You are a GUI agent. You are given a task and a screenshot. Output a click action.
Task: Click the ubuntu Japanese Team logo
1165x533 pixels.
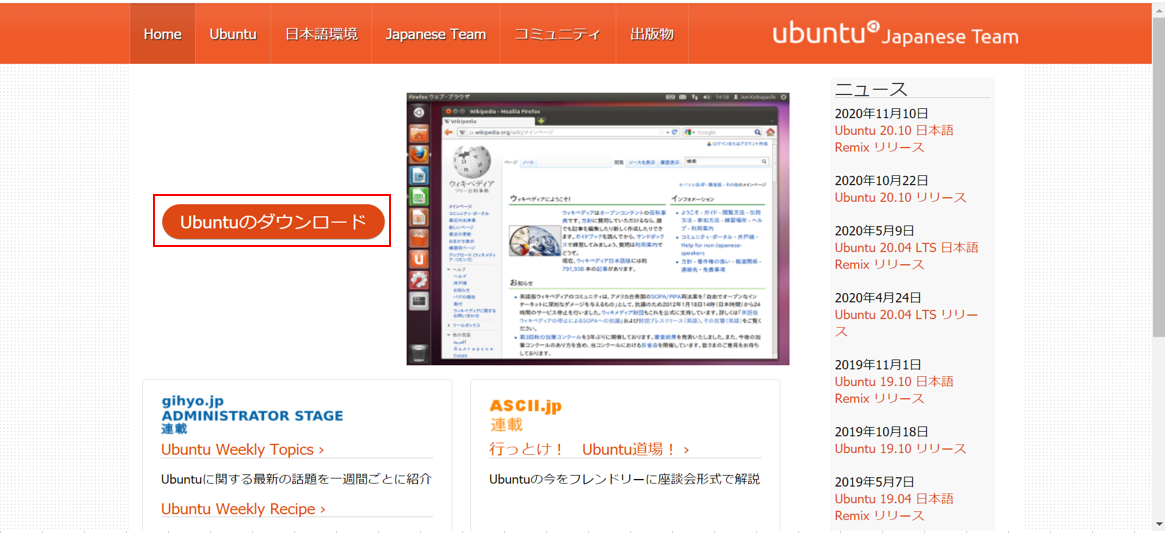pos(895,35)
